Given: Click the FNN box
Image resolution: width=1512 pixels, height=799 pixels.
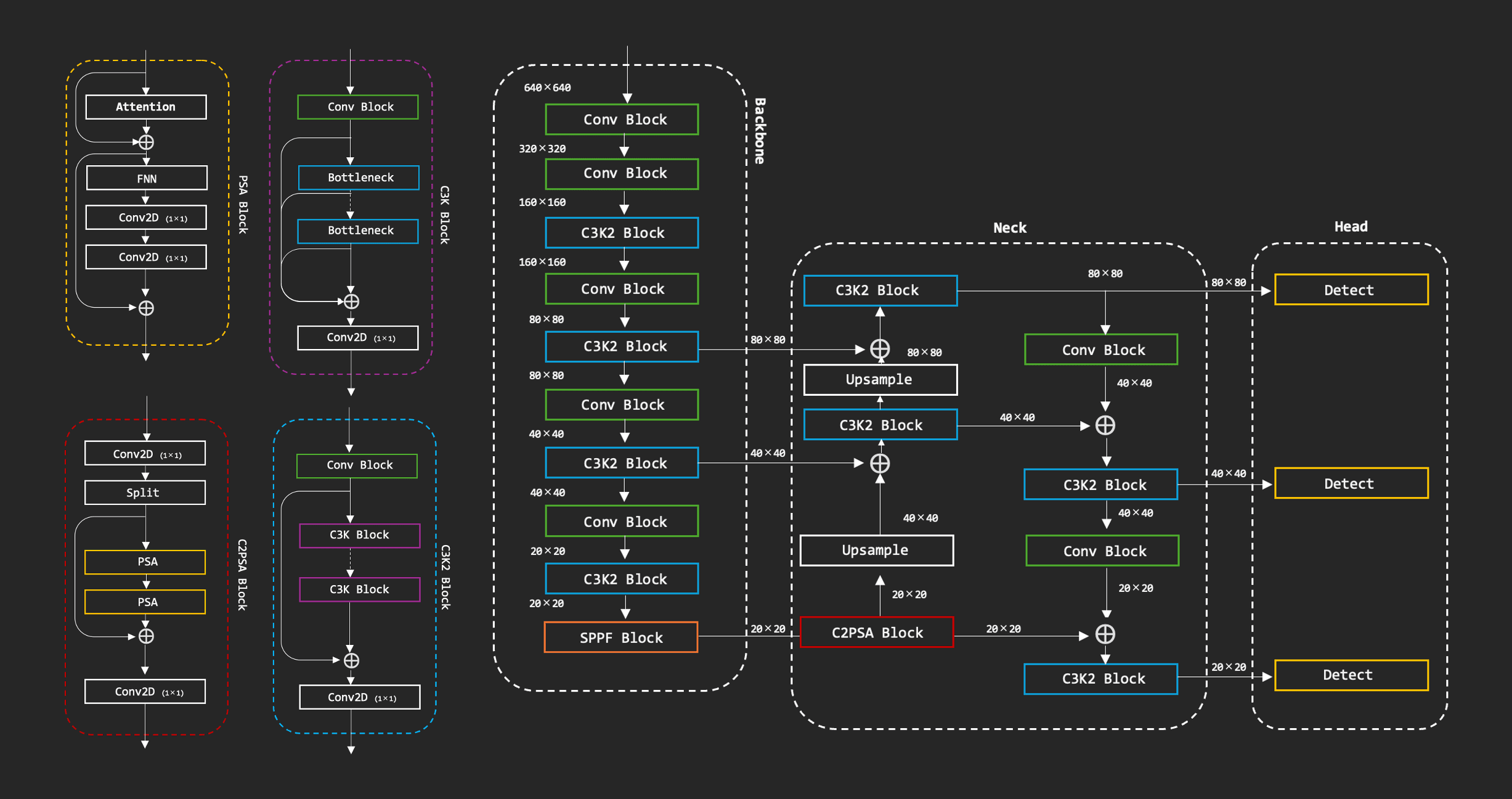Looking at the screenshot, I should point(147,179).
